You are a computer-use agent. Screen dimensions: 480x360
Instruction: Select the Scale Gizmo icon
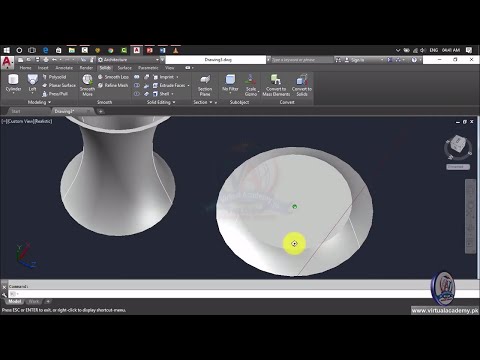[251, 80]
